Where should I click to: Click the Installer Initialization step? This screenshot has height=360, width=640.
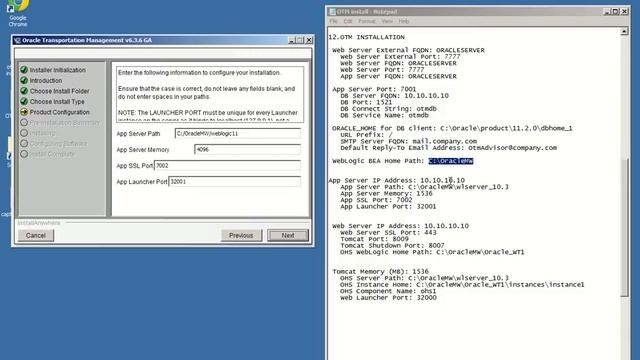58,70
